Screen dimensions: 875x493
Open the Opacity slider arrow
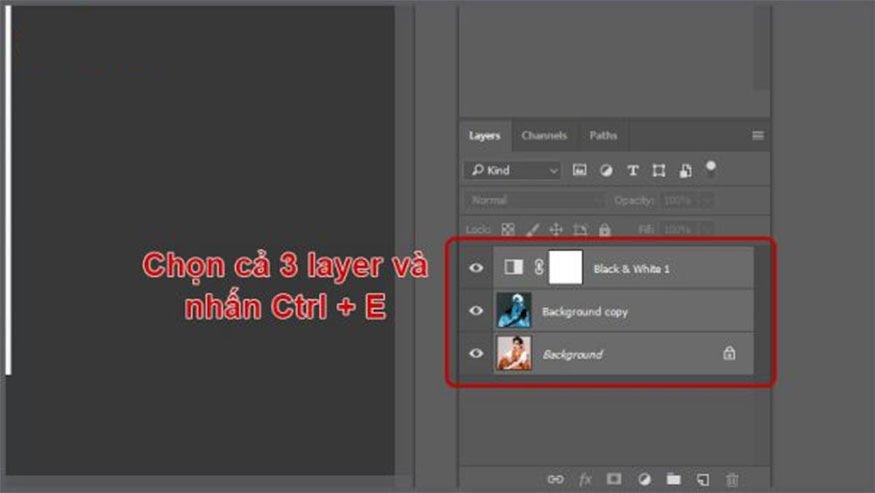[x=706, y=200]
